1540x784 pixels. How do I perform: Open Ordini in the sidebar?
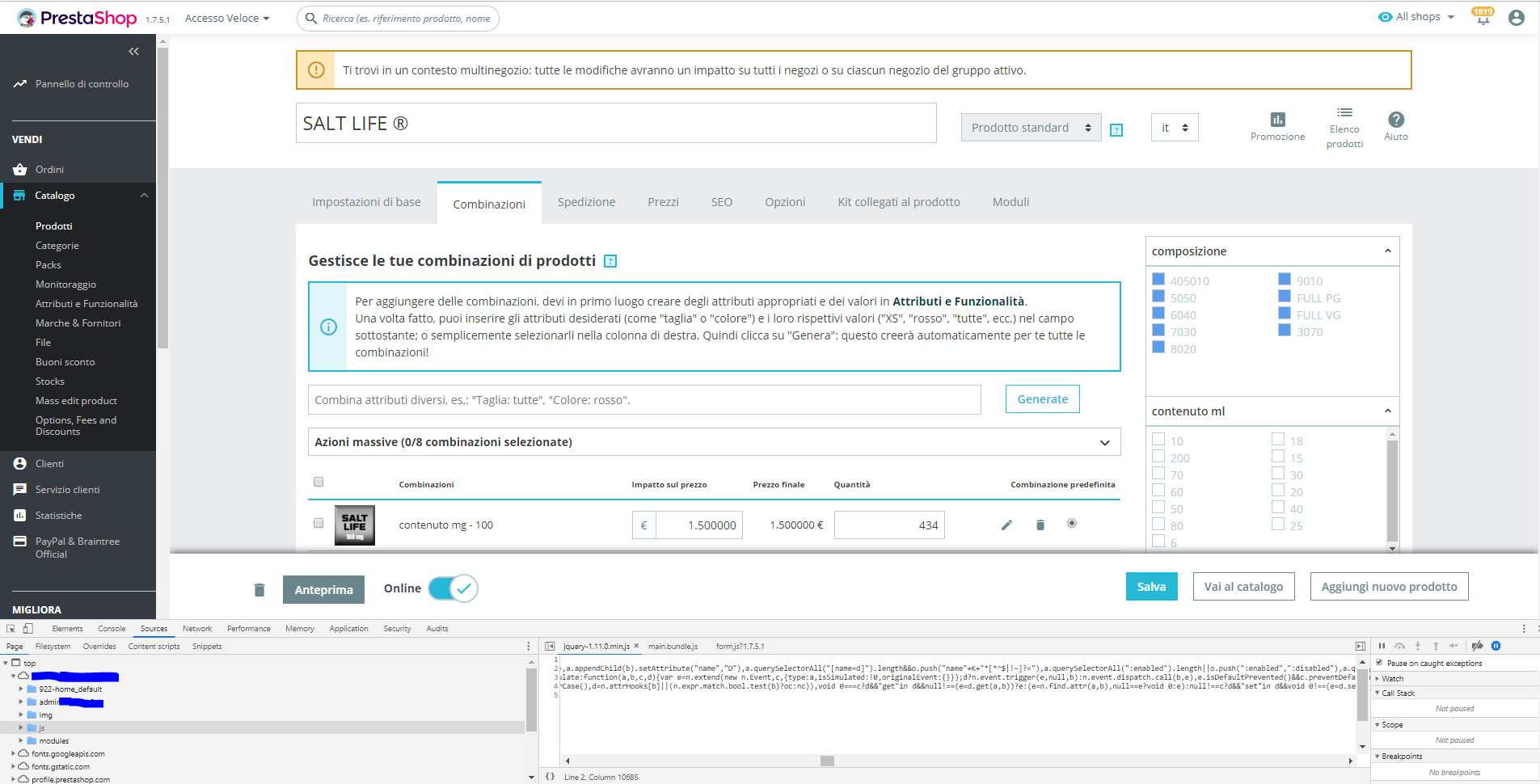(49, 170)
